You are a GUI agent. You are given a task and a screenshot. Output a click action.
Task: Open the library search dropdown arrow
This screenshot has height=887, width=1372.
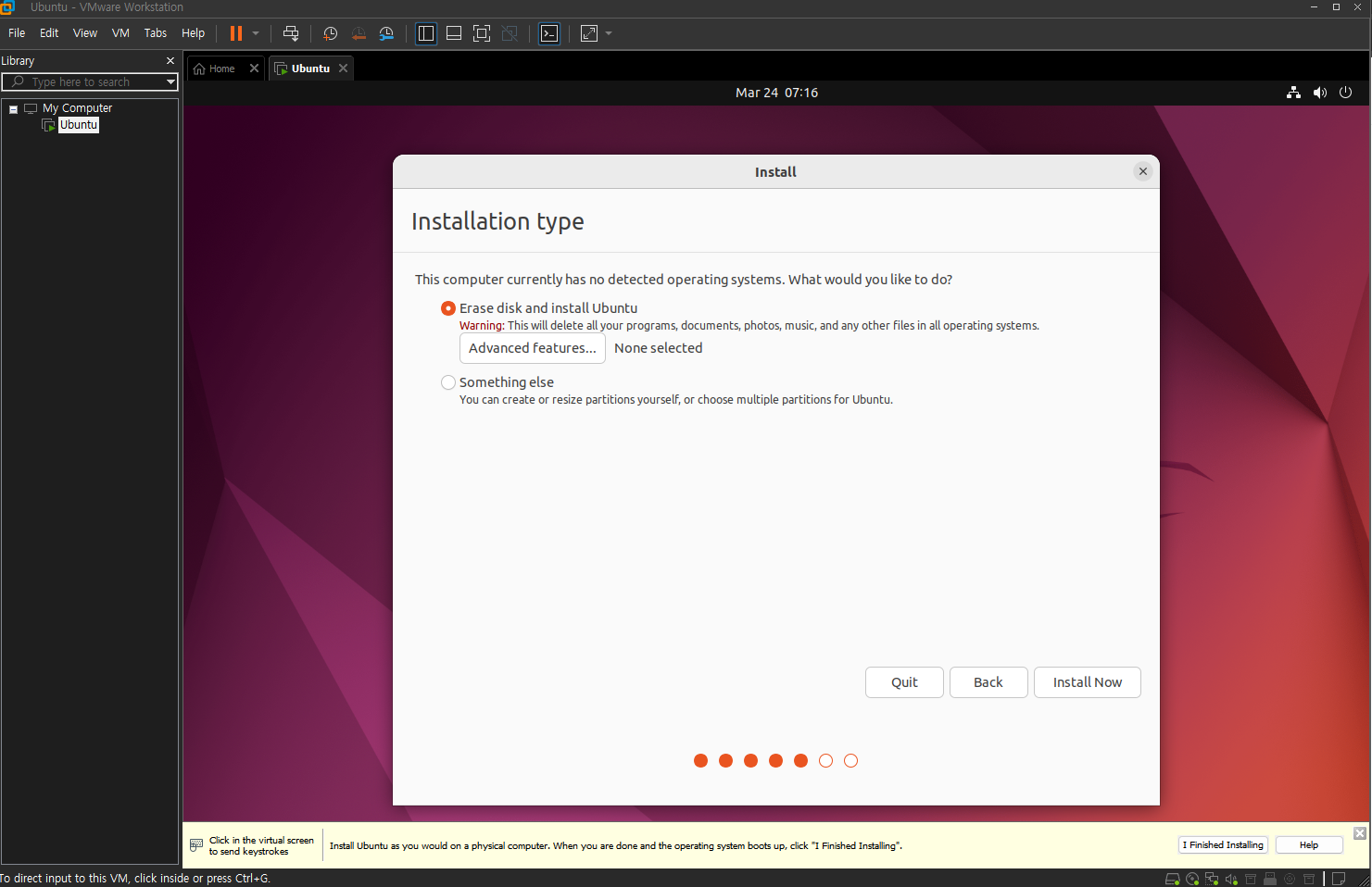(170, 82)
